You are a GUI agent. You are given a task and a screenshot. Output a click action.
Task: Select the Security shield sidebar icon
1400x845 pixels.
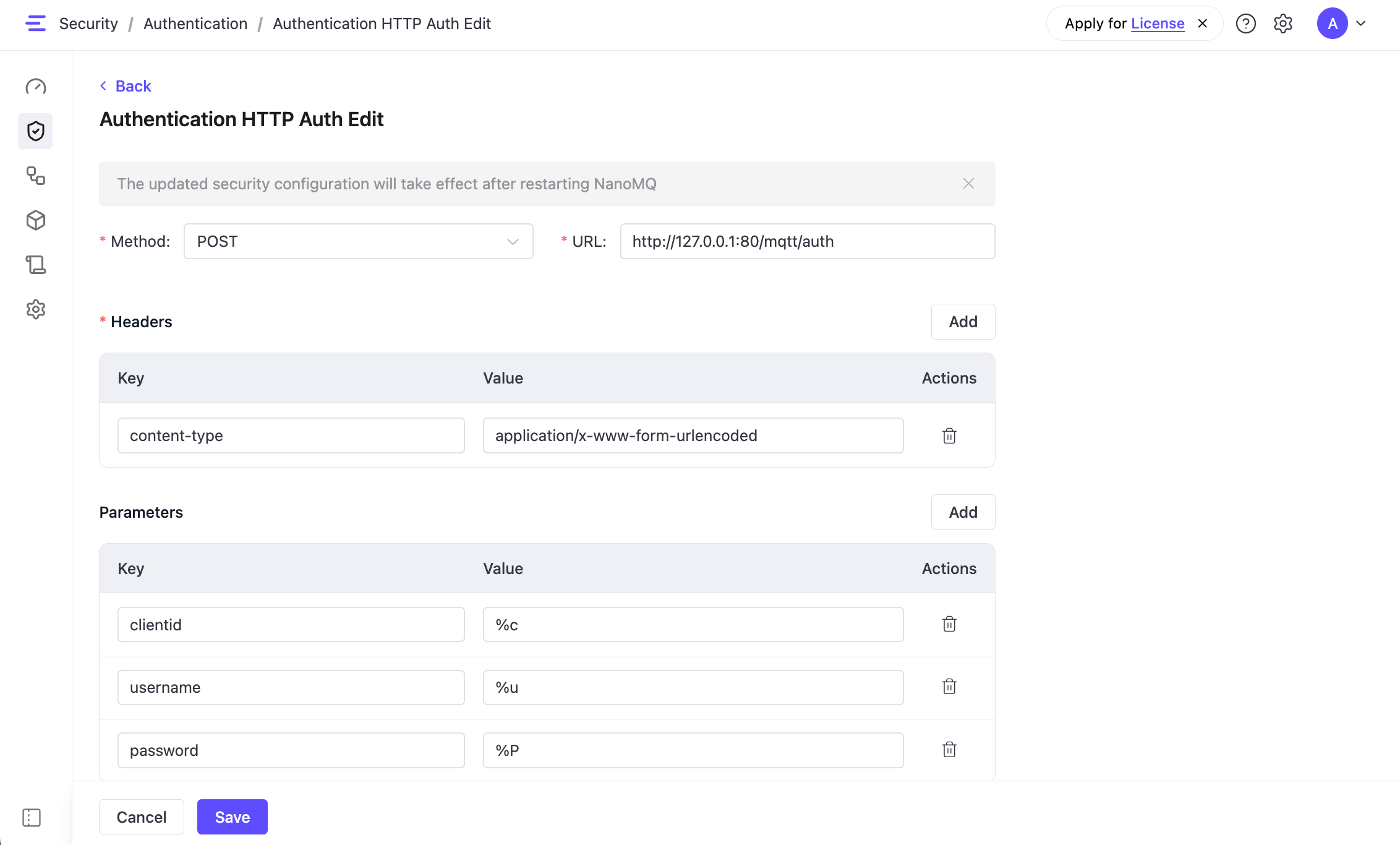coord(36,131)
